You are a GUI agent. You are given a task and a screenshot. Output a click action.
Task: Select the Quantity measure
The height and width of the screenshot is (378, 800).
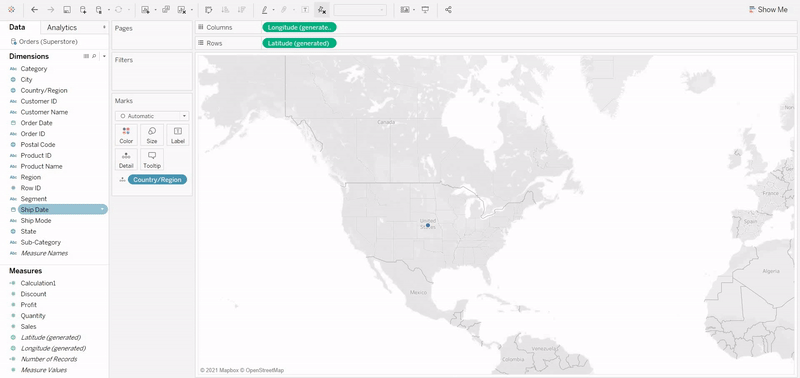(33, 316)
